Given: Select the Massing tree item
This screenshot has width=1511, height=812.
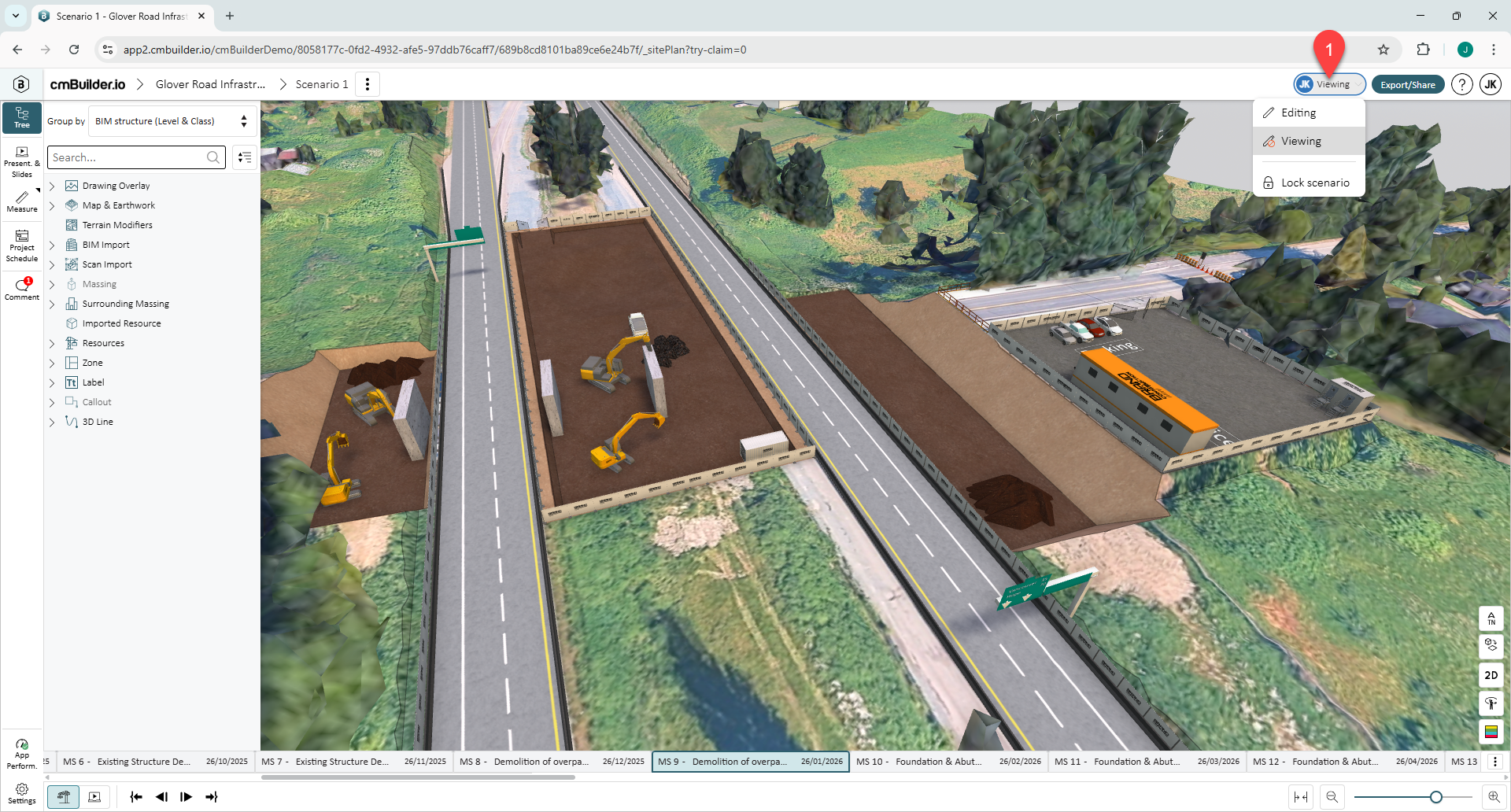Looking at the screenshot, I should pos(99,284).
